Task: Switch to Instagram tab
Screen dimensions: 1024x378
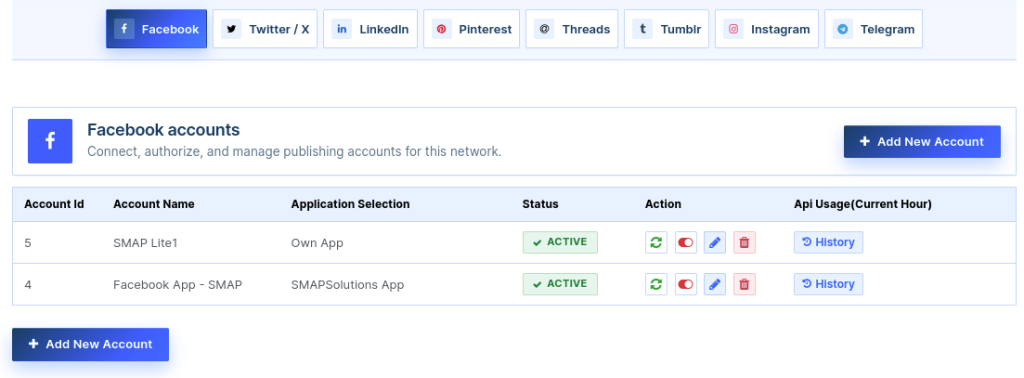Action: [767, 29]
